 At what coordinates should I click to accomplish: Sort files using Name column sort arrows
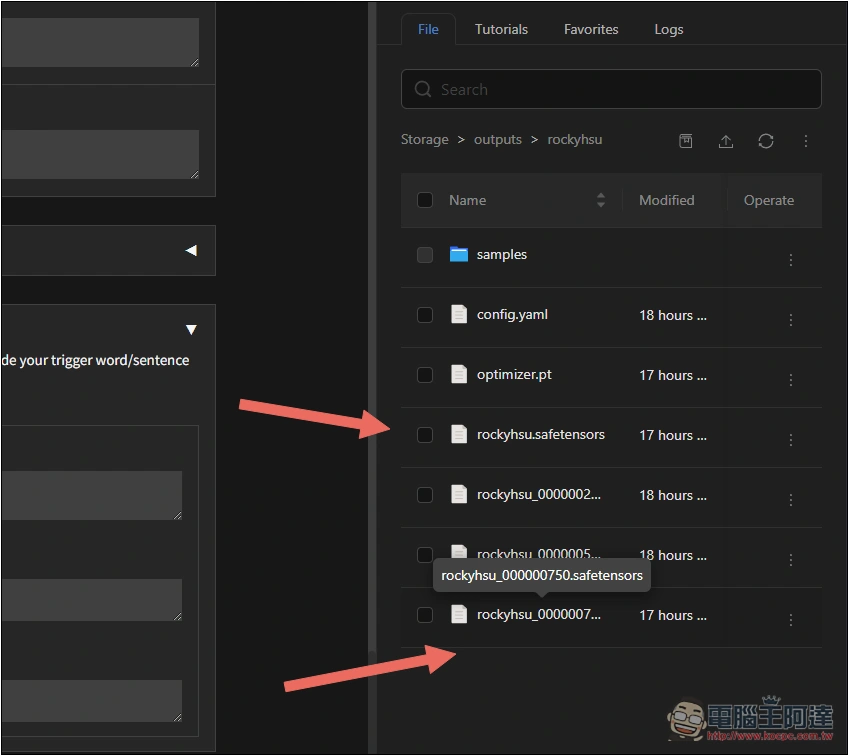click(600, 200)
